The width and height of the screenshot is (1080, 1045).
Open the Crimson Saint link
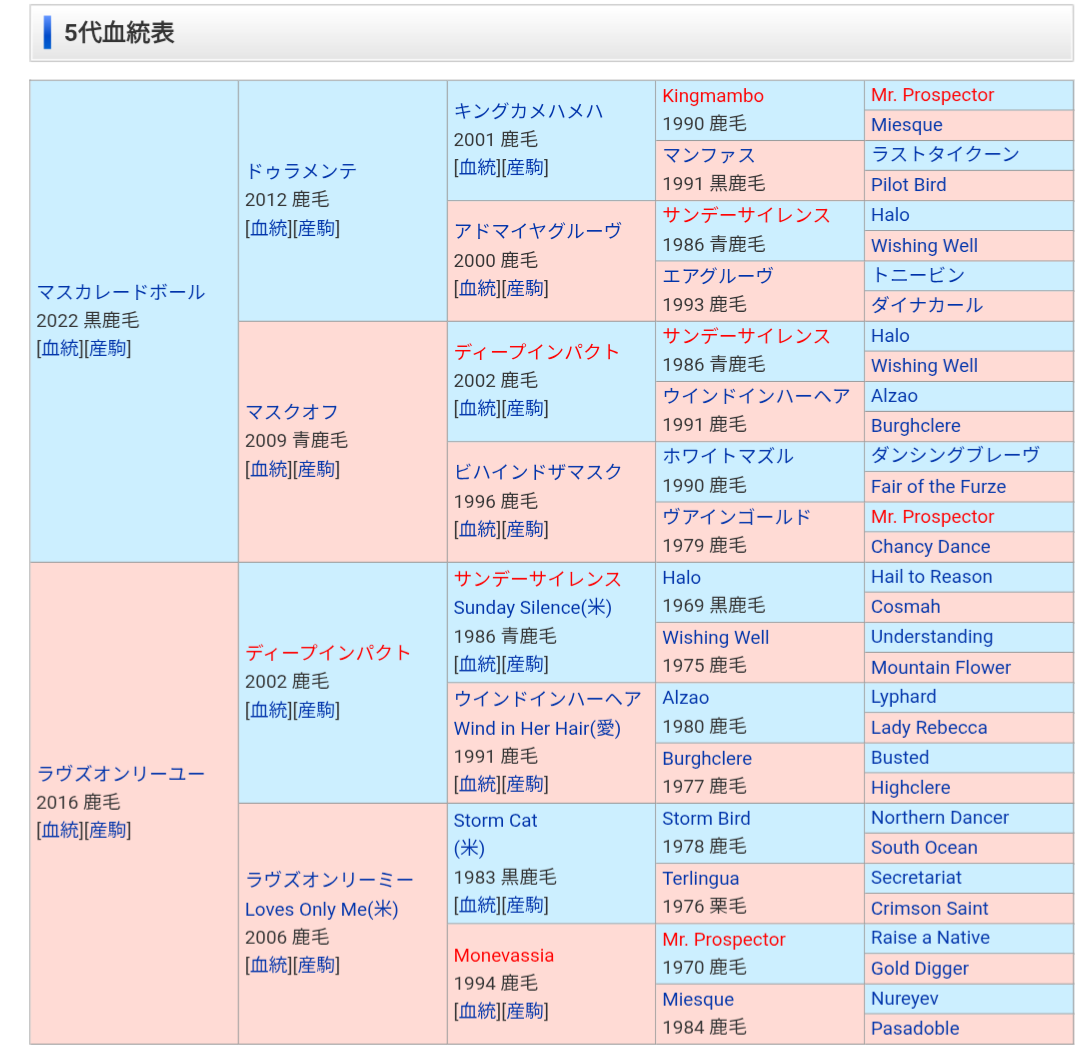point(929,909)
